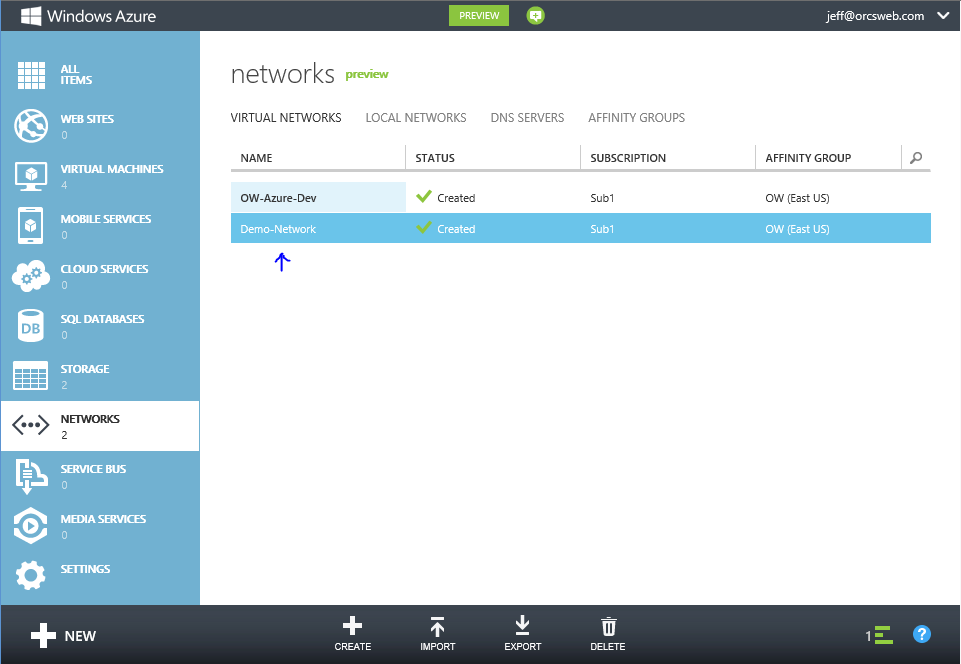Switch to the DNS Servers tab
This screenshot has width=961, height=664.
point(527,118)
